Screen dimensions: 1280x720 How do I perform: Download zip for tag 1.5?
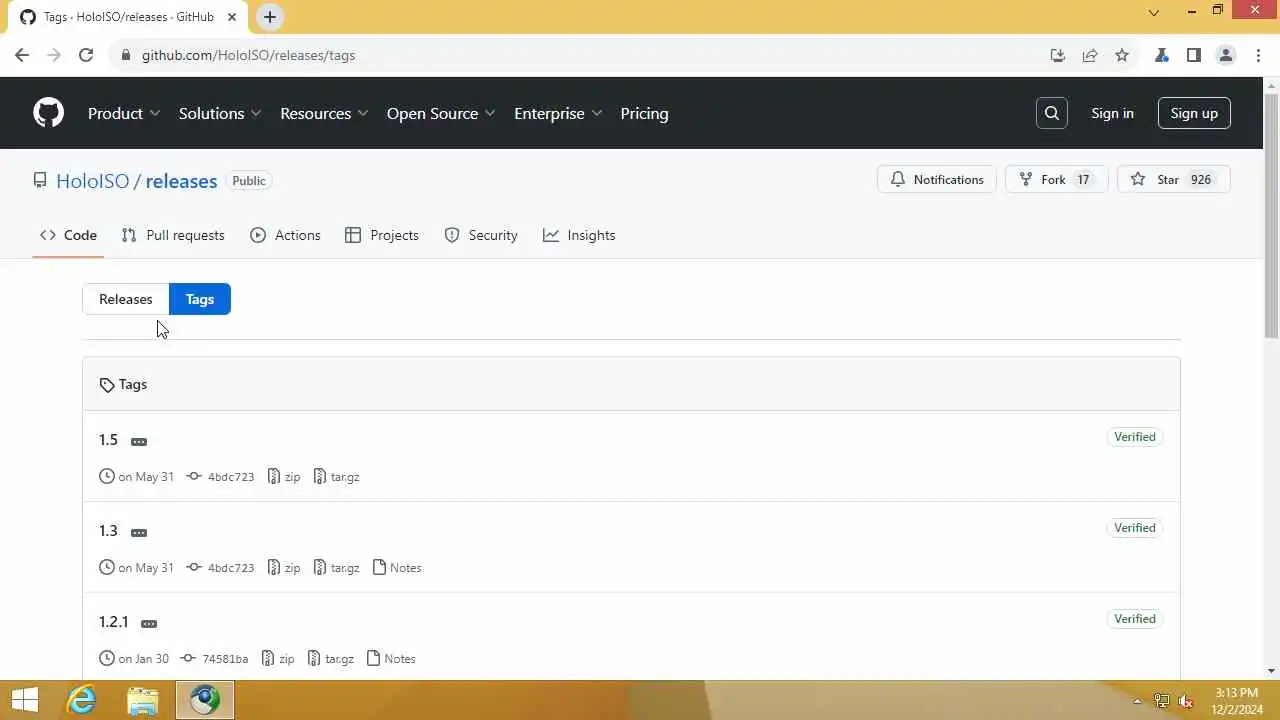284,477
